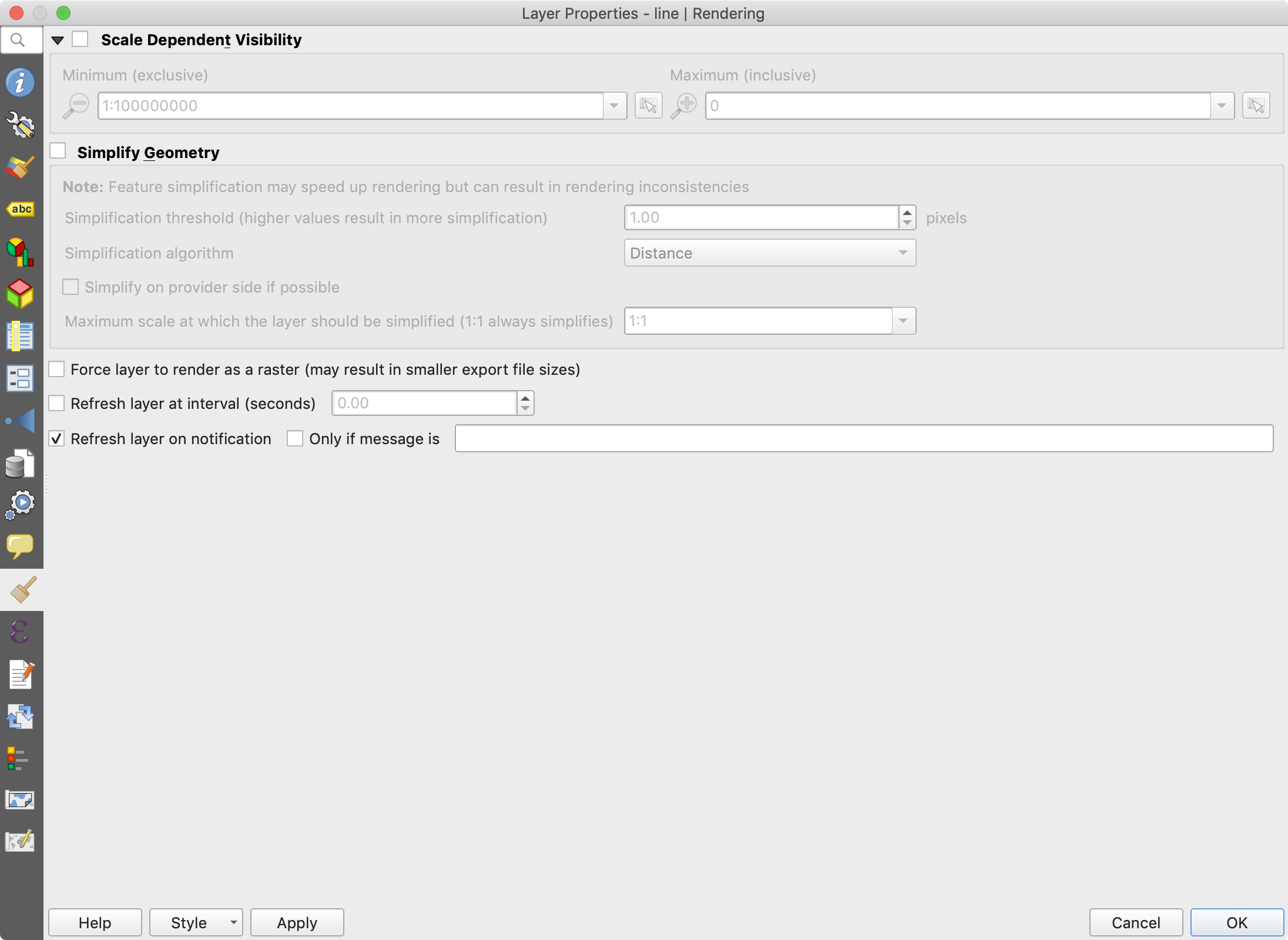Open the Minimum scale dropdown
Viewport: 1288px width, 940px height.
pos(615,106)
